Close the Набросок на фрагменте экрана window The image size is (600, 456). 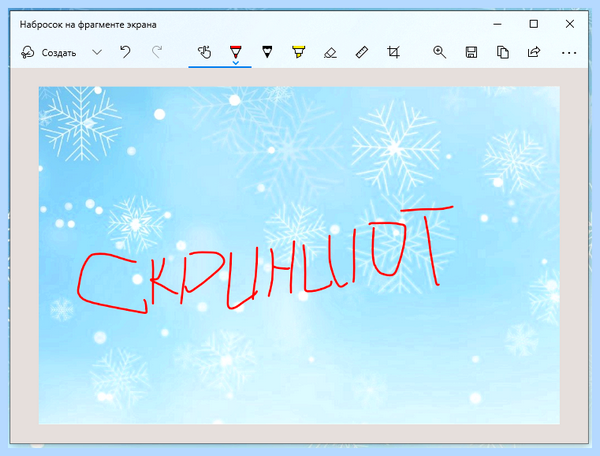[570, 24]
